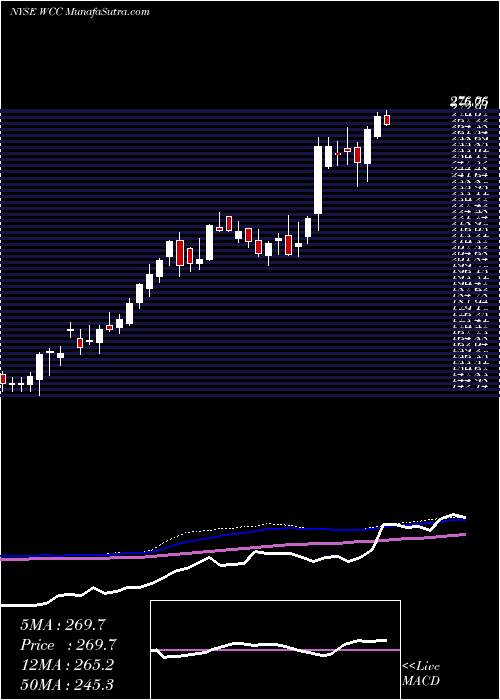Click the 12MA : 265.2 value

click(67, 665)
